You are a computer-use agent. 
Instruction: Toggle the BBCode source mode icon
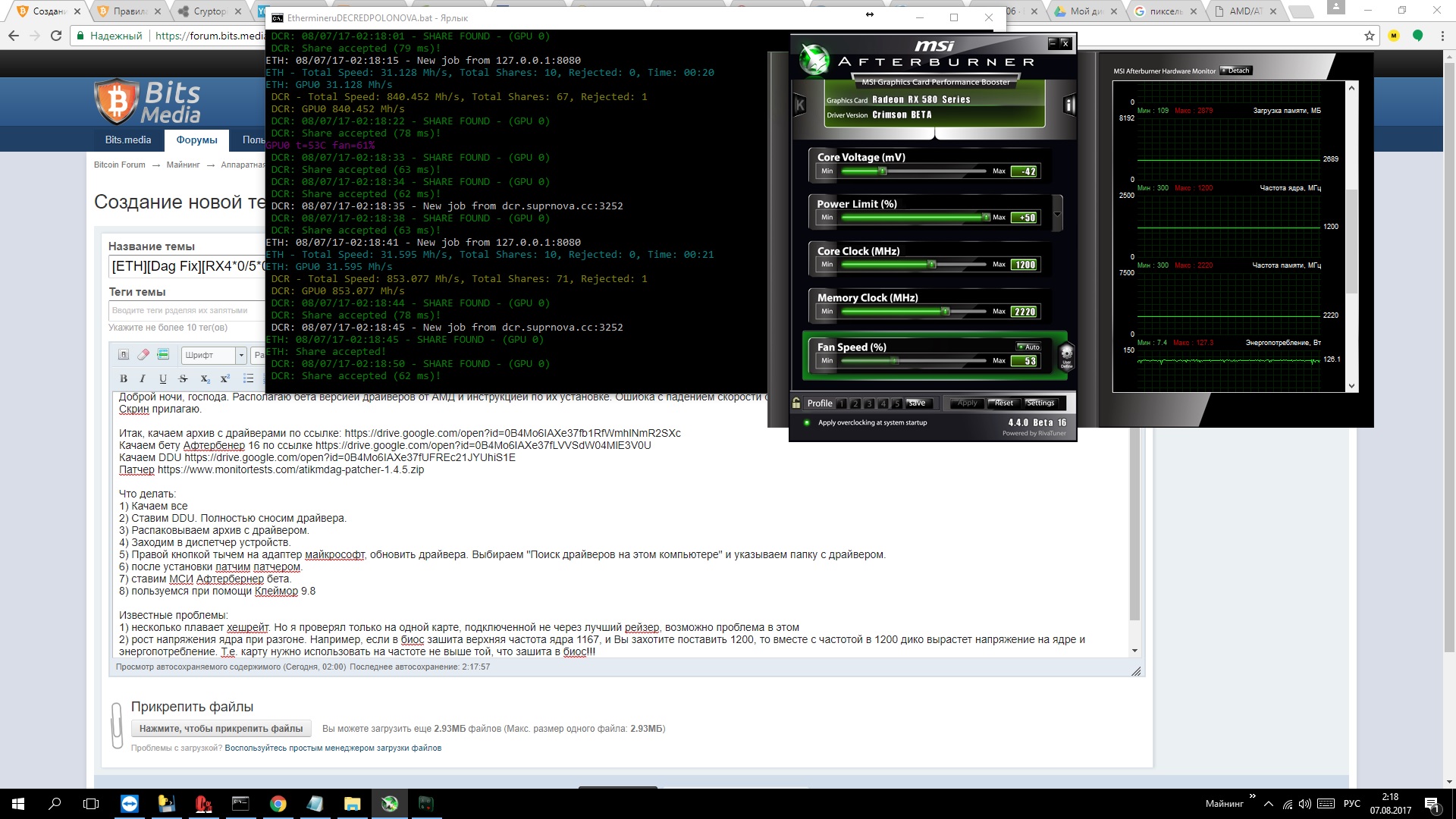124,354
